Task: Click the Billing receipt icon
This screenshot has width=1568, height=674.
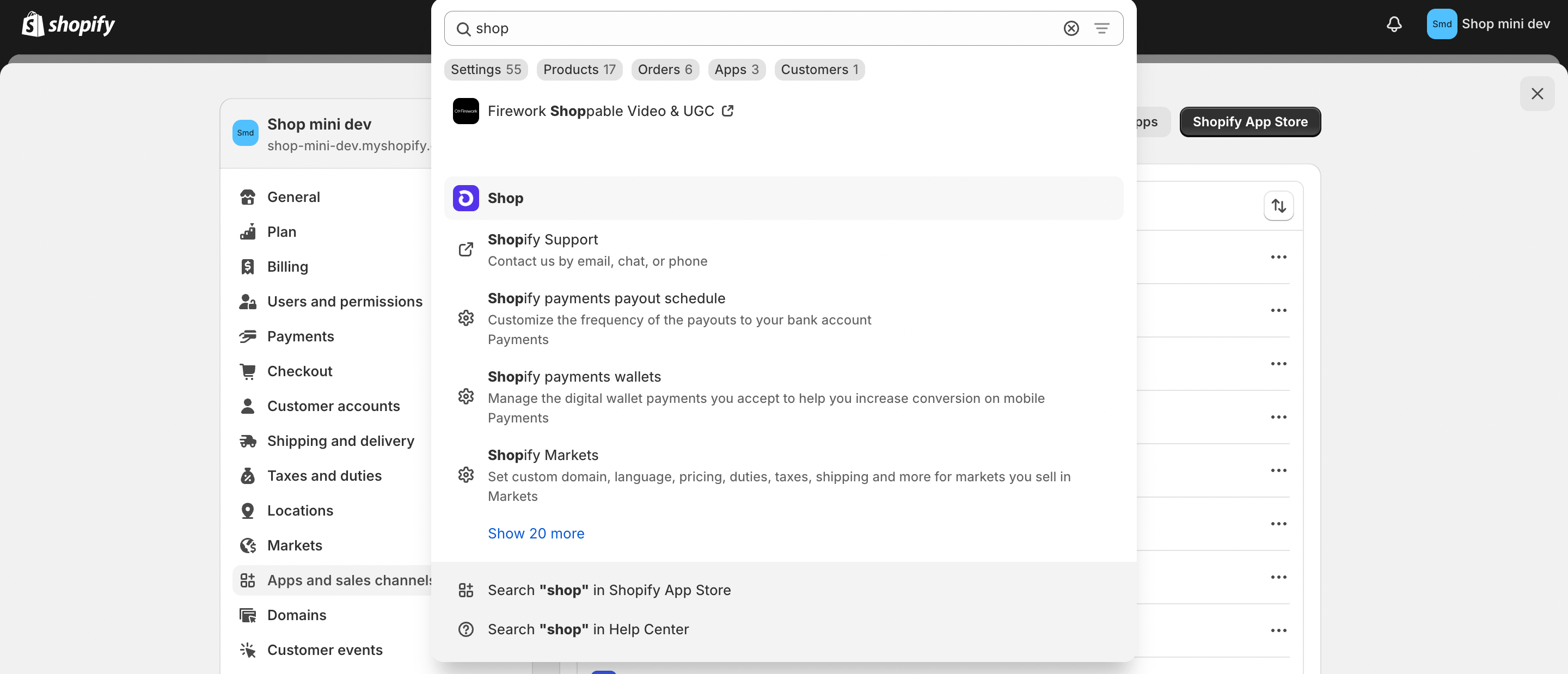Action: [x=248, y=267]
